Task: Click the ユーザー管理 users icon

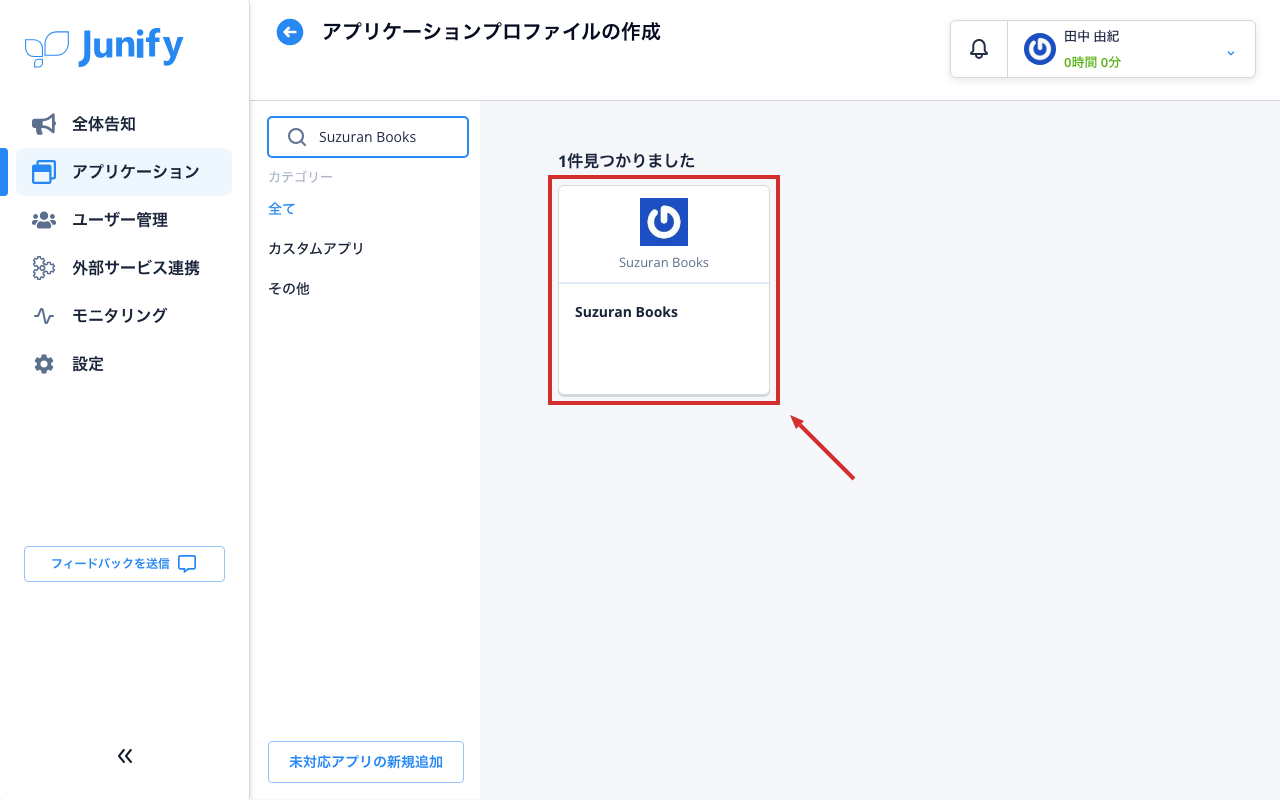Action: coord(44,220)
